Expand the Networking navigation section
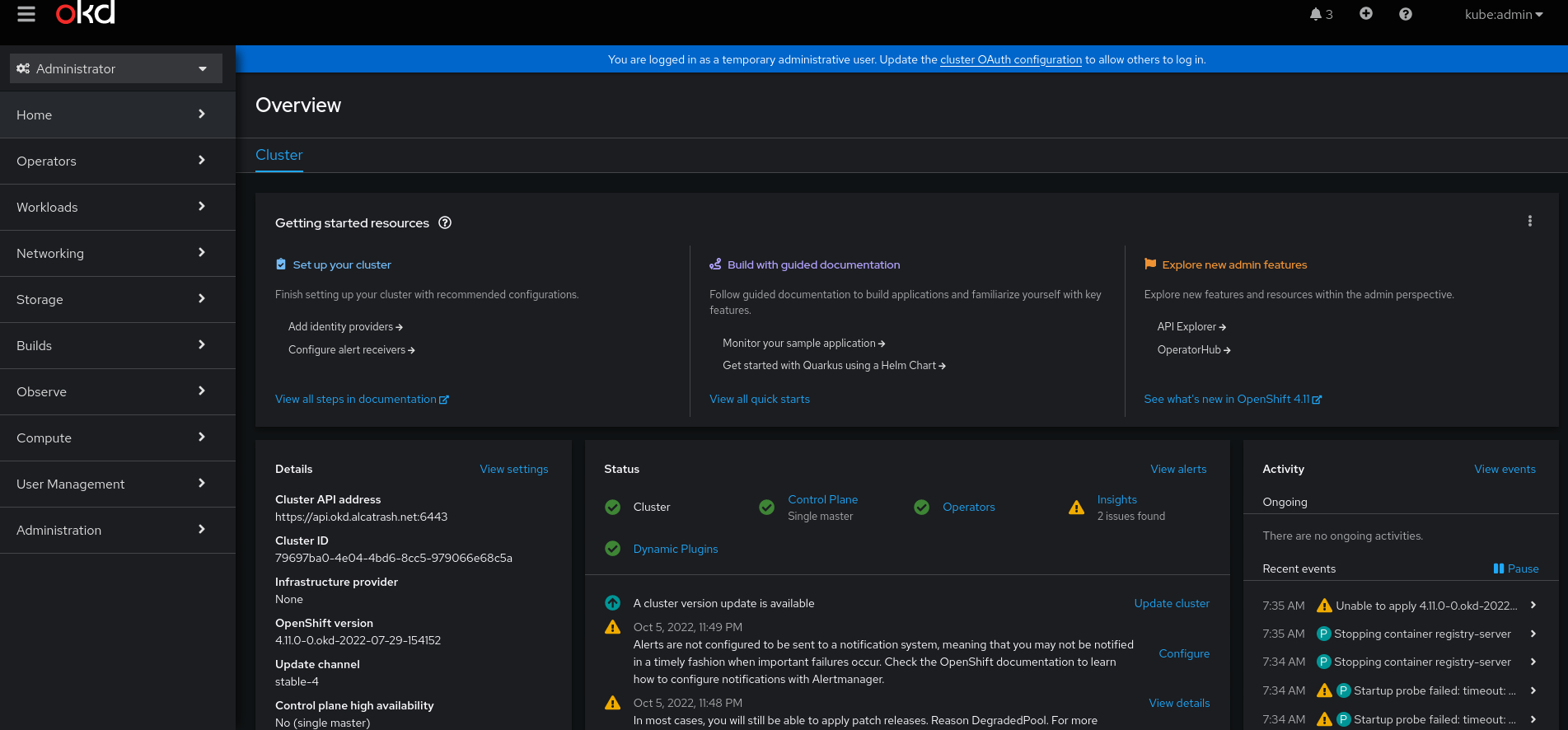Image resolution: width=1568 pixels, height=730 pixels. tap(115, 254)
